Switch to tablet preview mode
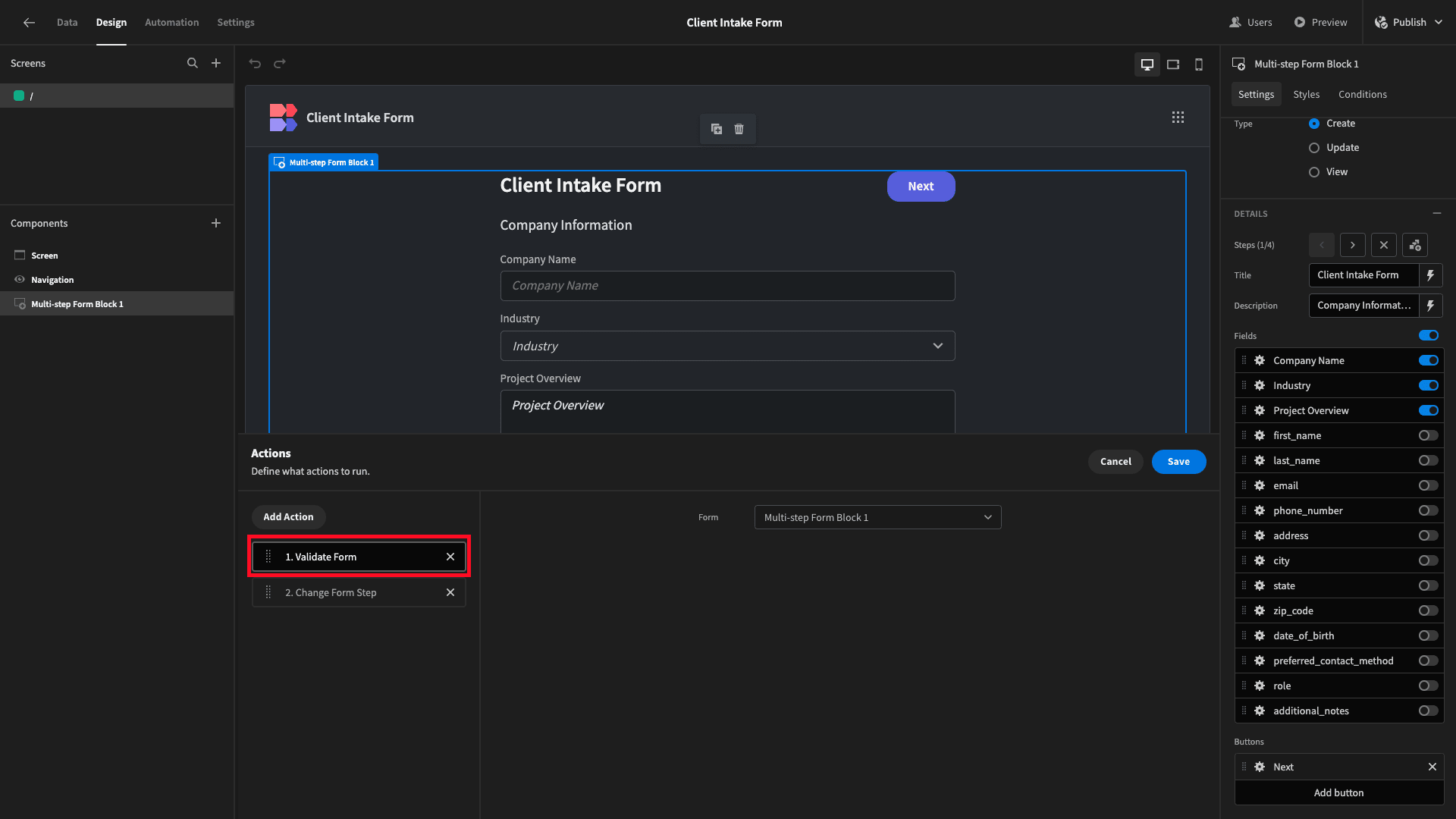 [x=1173, y=64]
